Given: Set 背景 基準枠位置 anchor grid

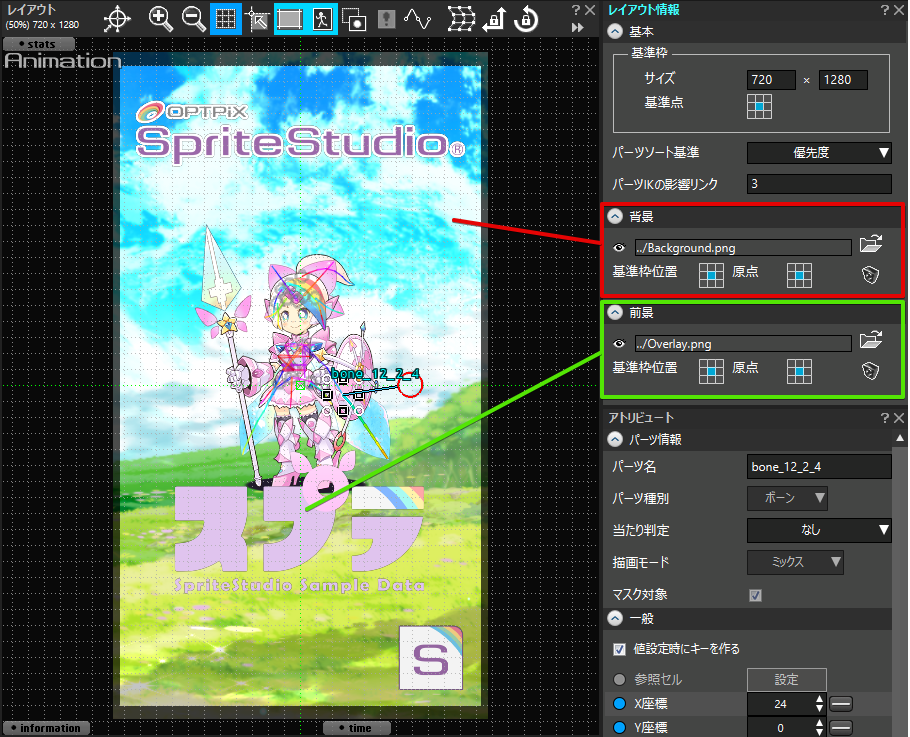Looking at the screenshot, I should (711, 275).
